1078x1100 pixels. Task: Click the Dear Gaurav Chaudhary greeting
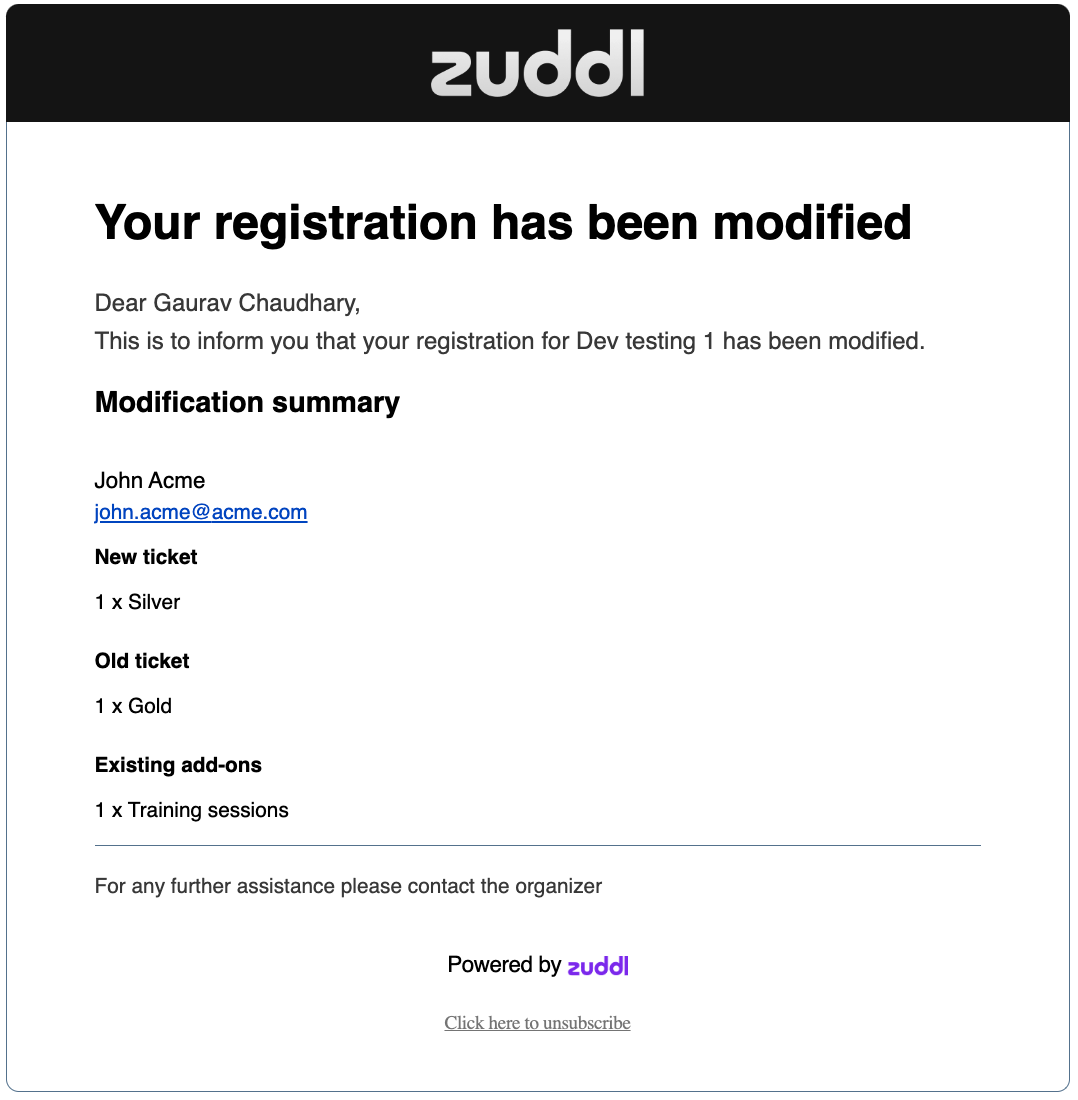click(x=227, y=303)
